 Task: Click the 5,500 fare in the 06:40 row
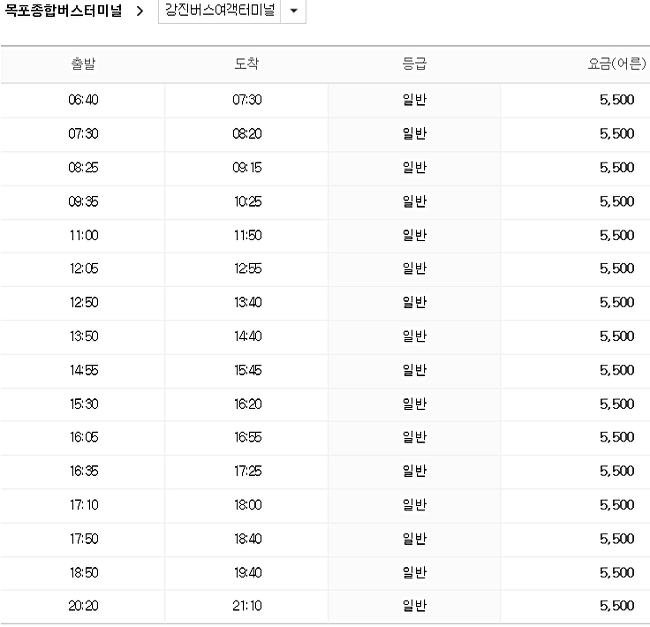click(x=617, y=100)
